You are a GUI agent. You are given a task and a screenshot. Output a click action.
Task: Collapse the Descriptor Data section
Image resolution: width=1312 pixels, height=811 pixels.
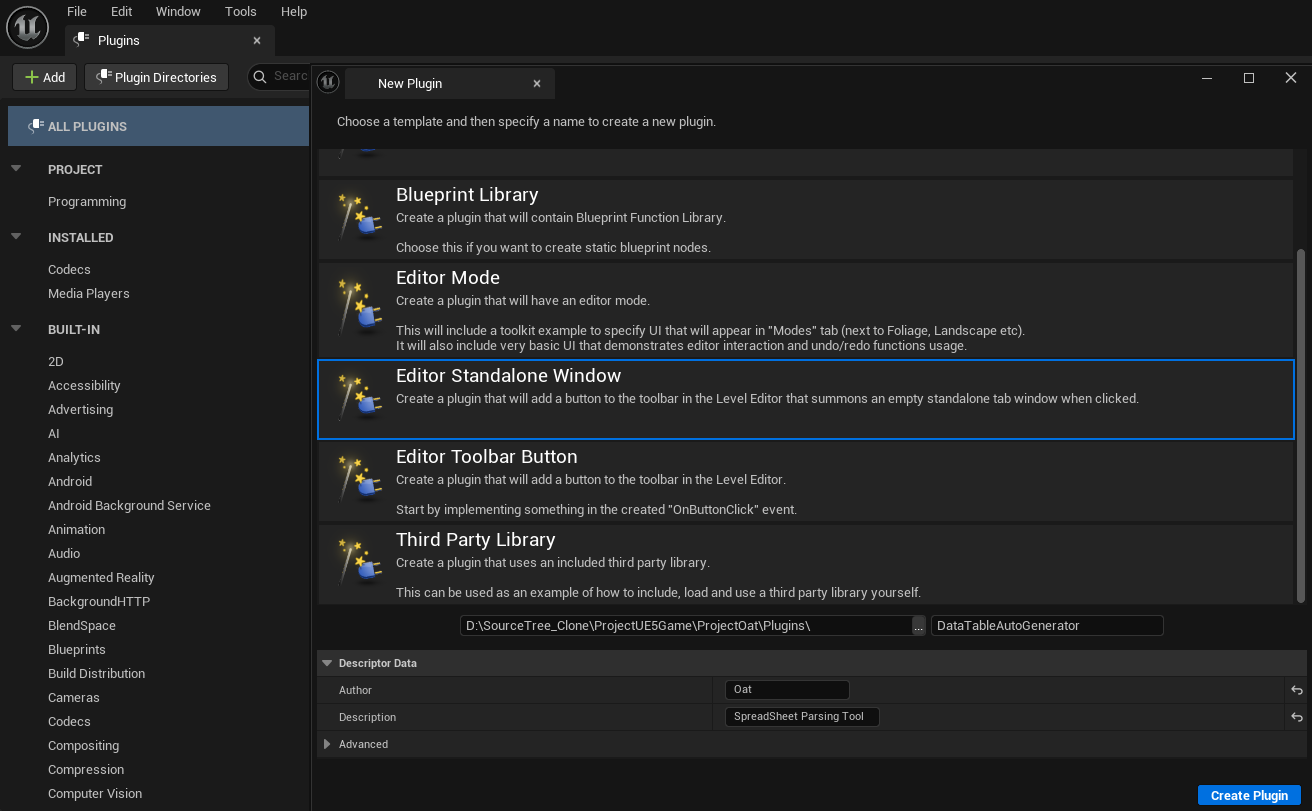tap(326, 663)
